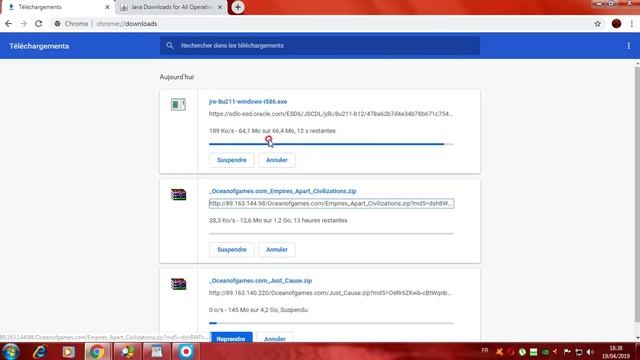Close the Téléchargements tab

click(107, 7)
